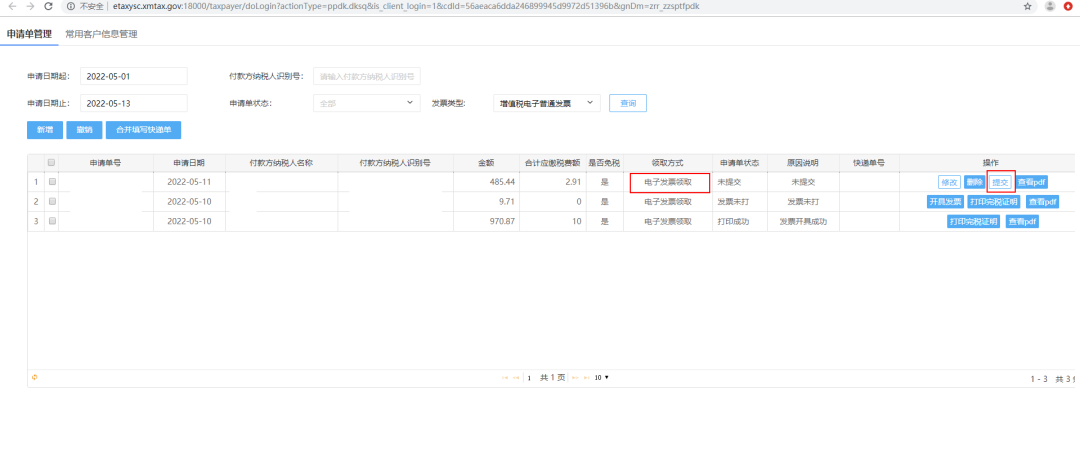The image size is (1080, 449).
Task: Jump to the first page of the grid
Action: point(505,377)
